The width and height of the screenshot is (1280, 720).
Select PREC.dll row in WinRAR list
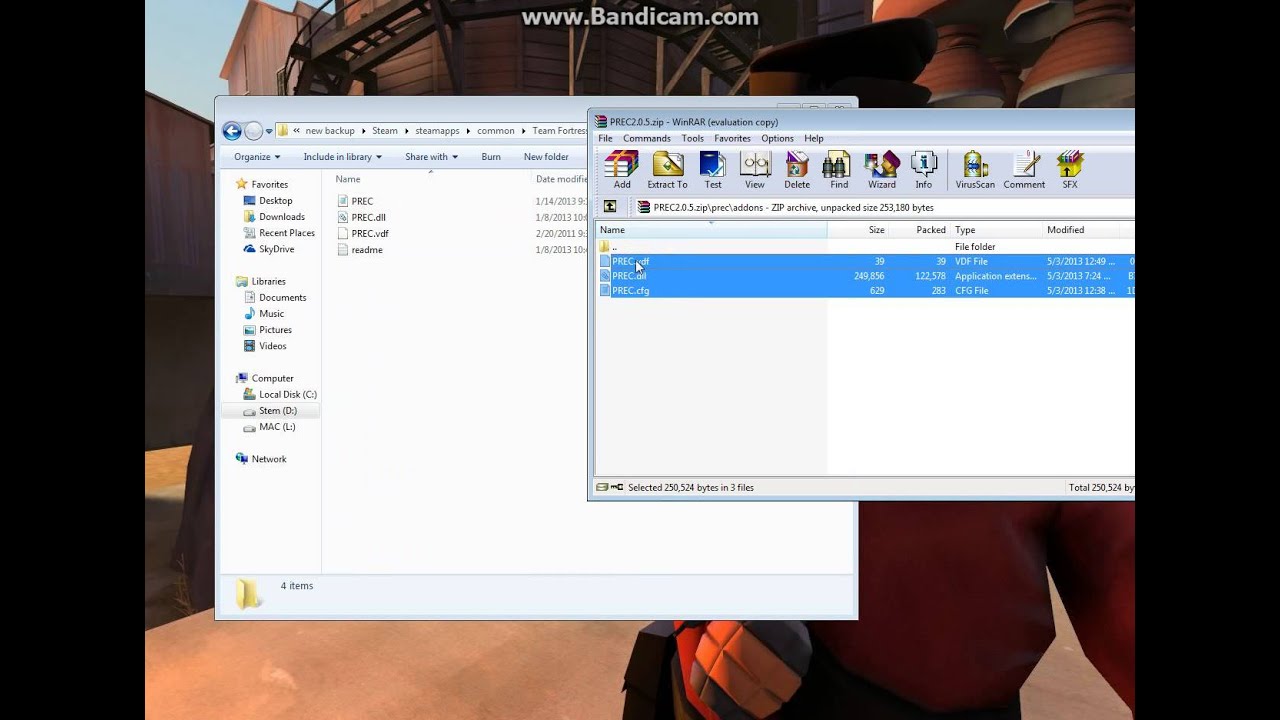[x=866, y=276]
